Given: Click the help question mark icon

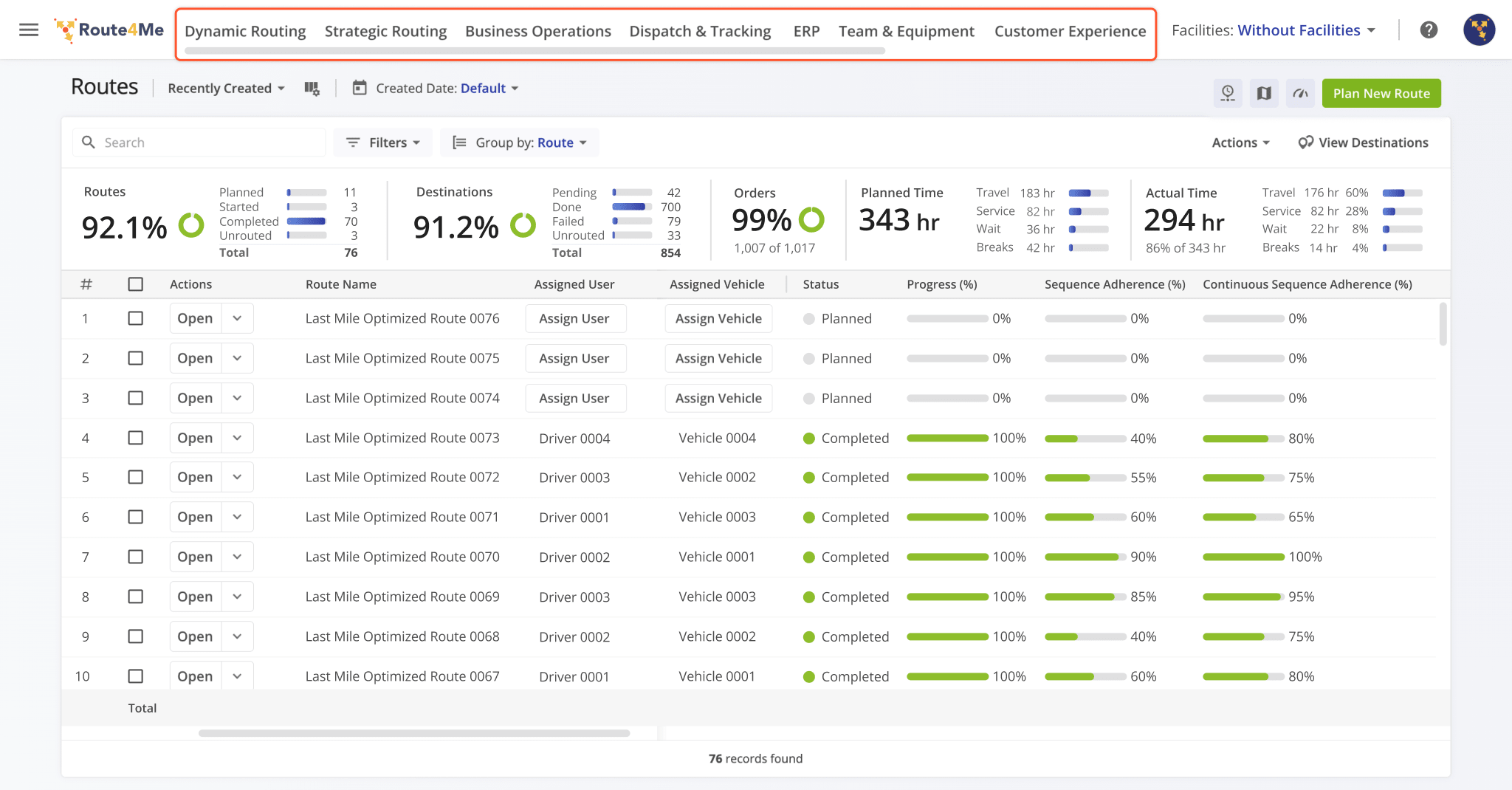Looking at the screenshot, I should coord(1429,30).
